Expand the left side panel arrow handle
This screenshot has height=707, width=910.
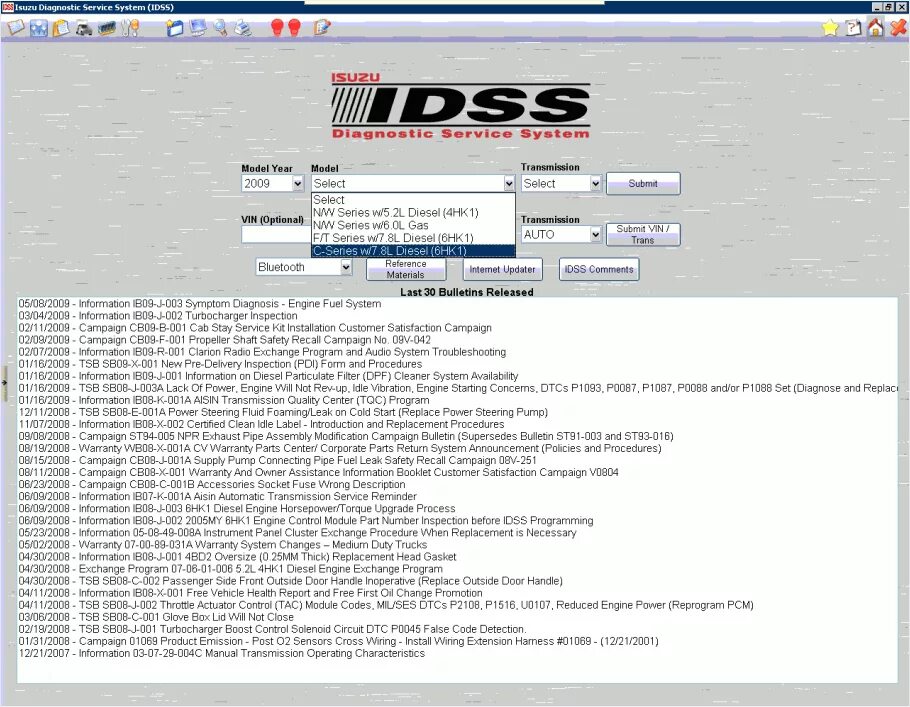click(4, 383)
